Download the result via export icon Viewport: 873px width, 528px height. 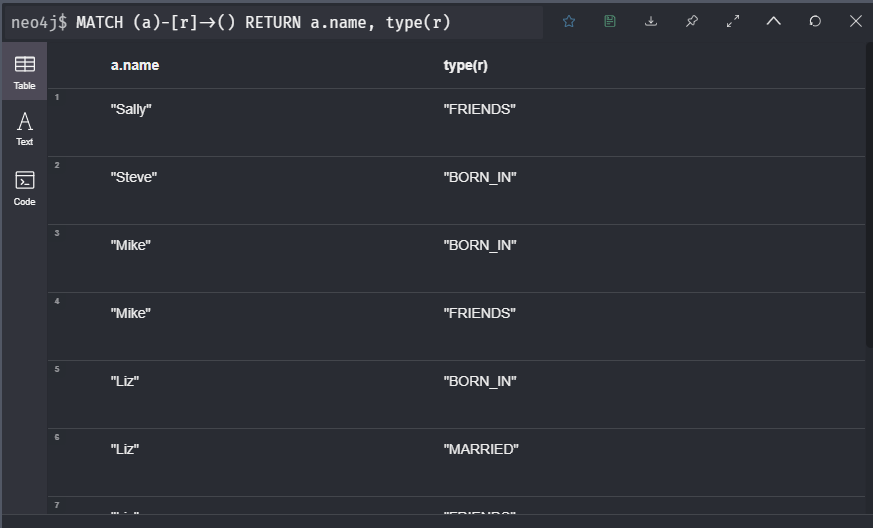click(651, 21)
